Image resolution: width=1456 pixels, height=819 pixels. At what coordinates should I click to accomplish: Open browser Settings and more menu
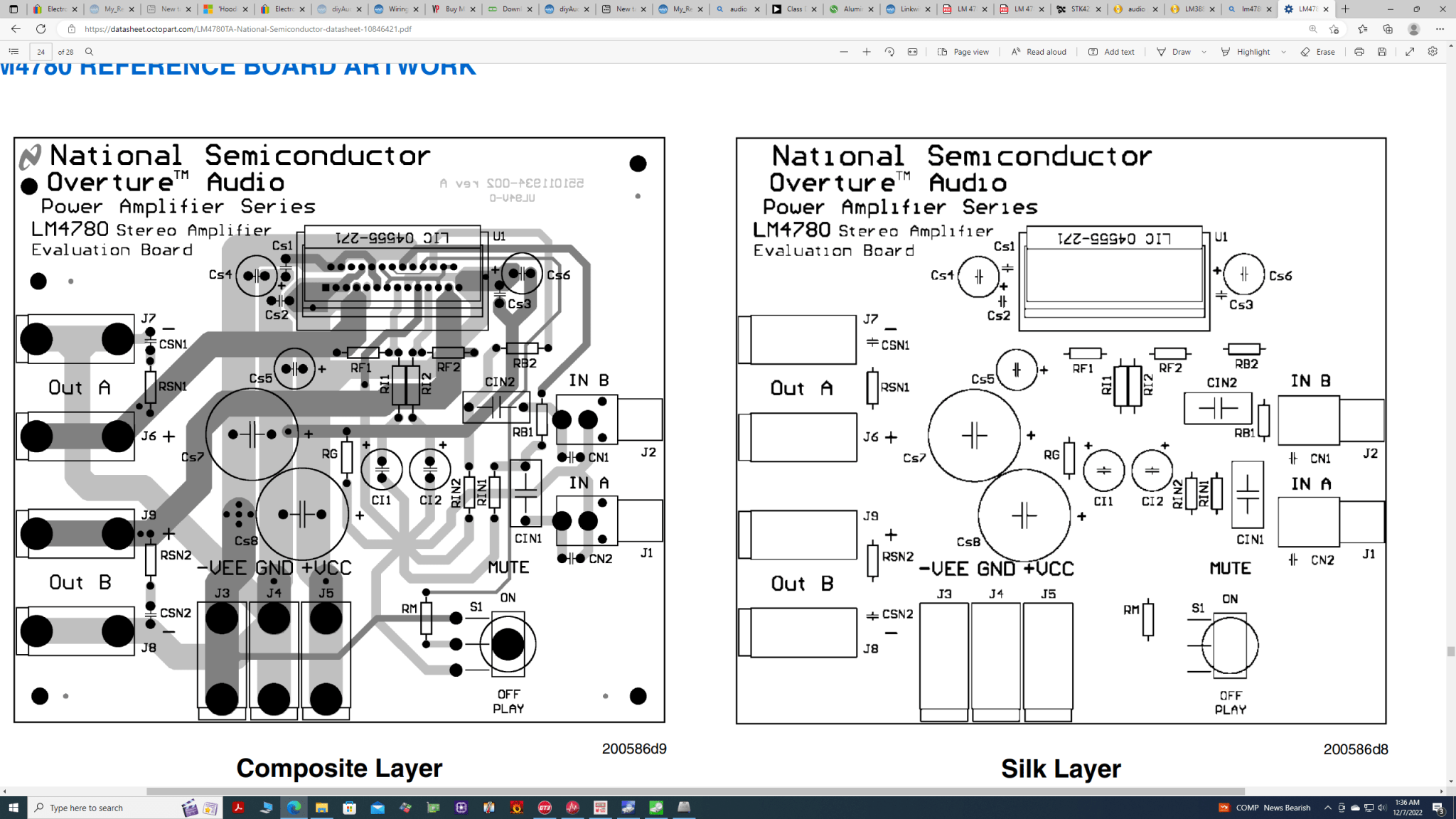click(1440, 29)
